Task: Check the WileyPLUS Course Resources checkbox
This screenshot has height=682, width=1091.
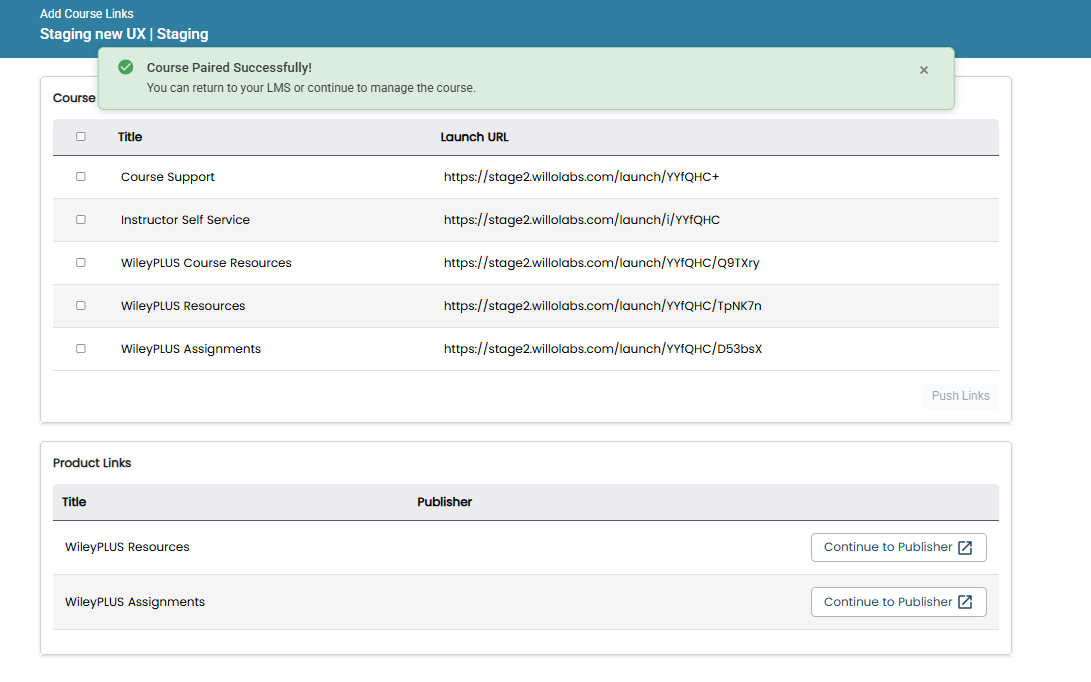Action: [x=81, y=262]
